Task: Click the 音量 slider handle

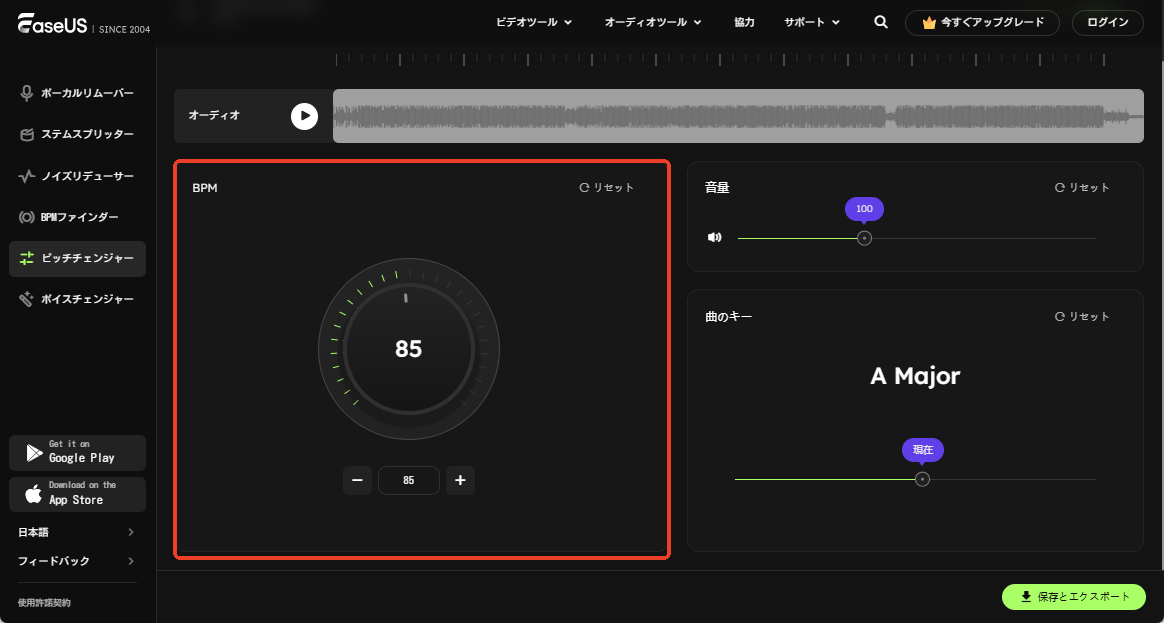Action: pyautogui.click(x=865, y=238)
